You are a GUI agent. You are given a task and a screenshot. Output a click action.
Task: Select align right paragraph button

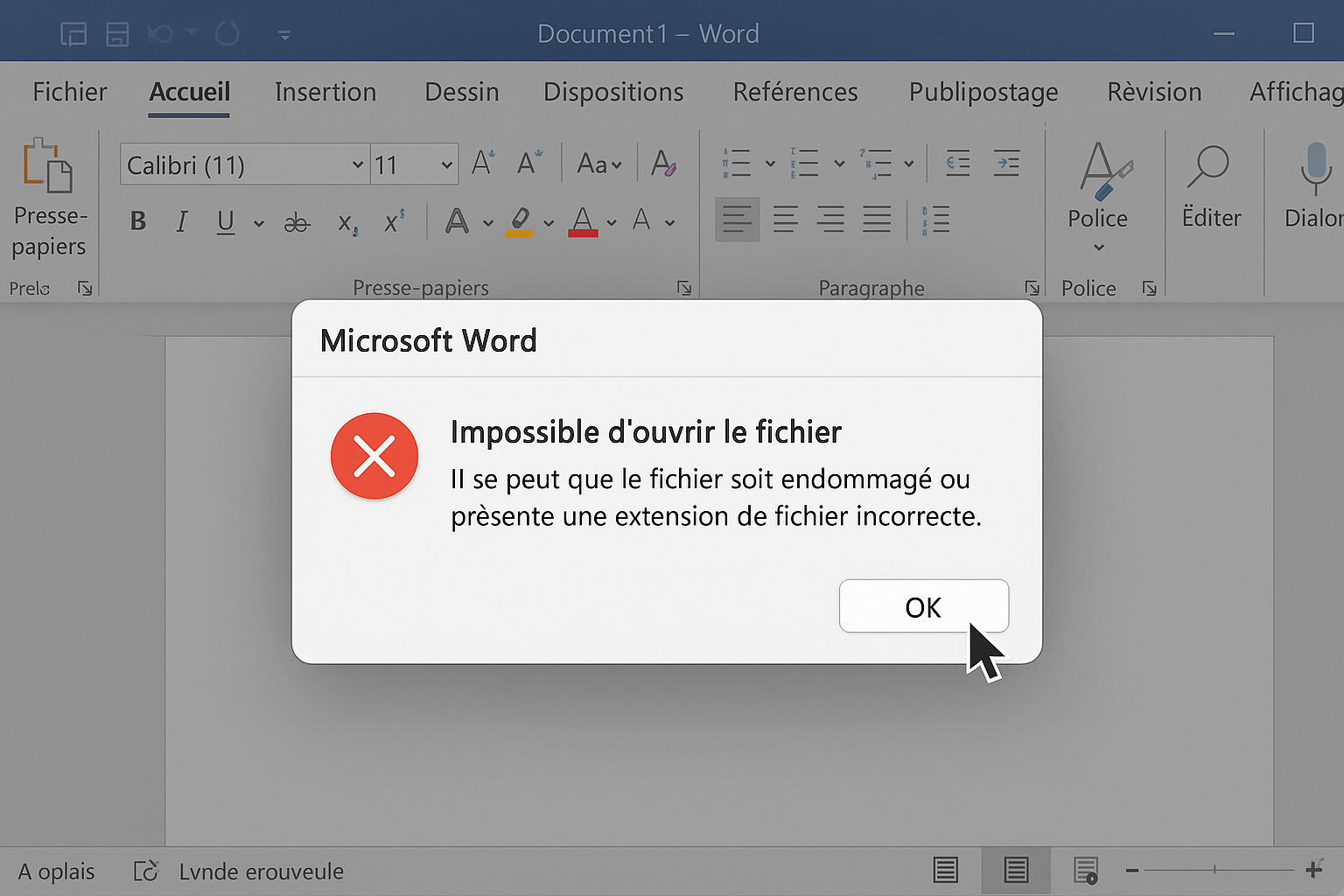(830, 220)
